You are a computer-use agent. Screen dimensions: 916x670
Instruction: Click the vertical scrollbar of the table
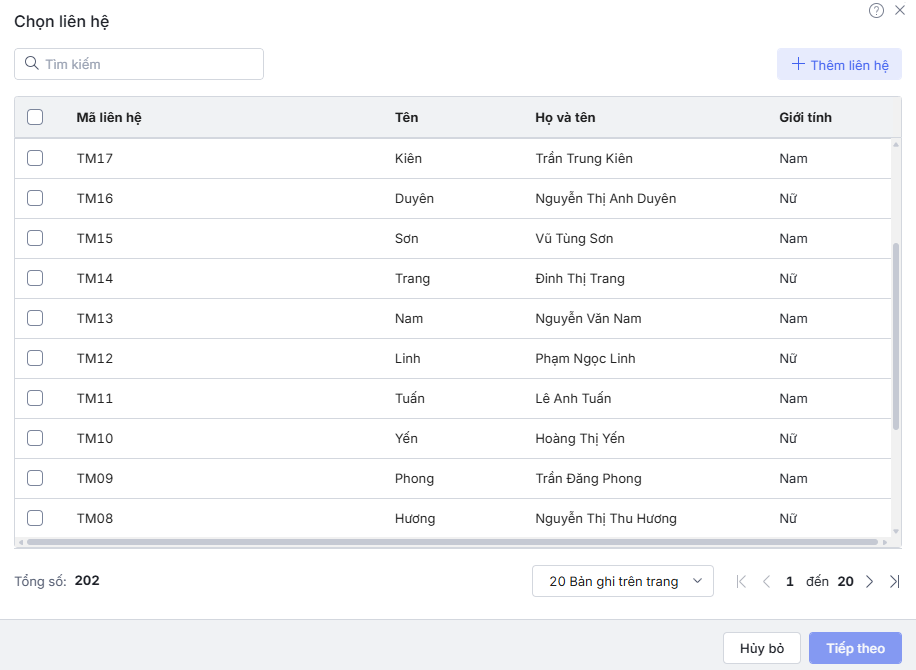point(896,335)
